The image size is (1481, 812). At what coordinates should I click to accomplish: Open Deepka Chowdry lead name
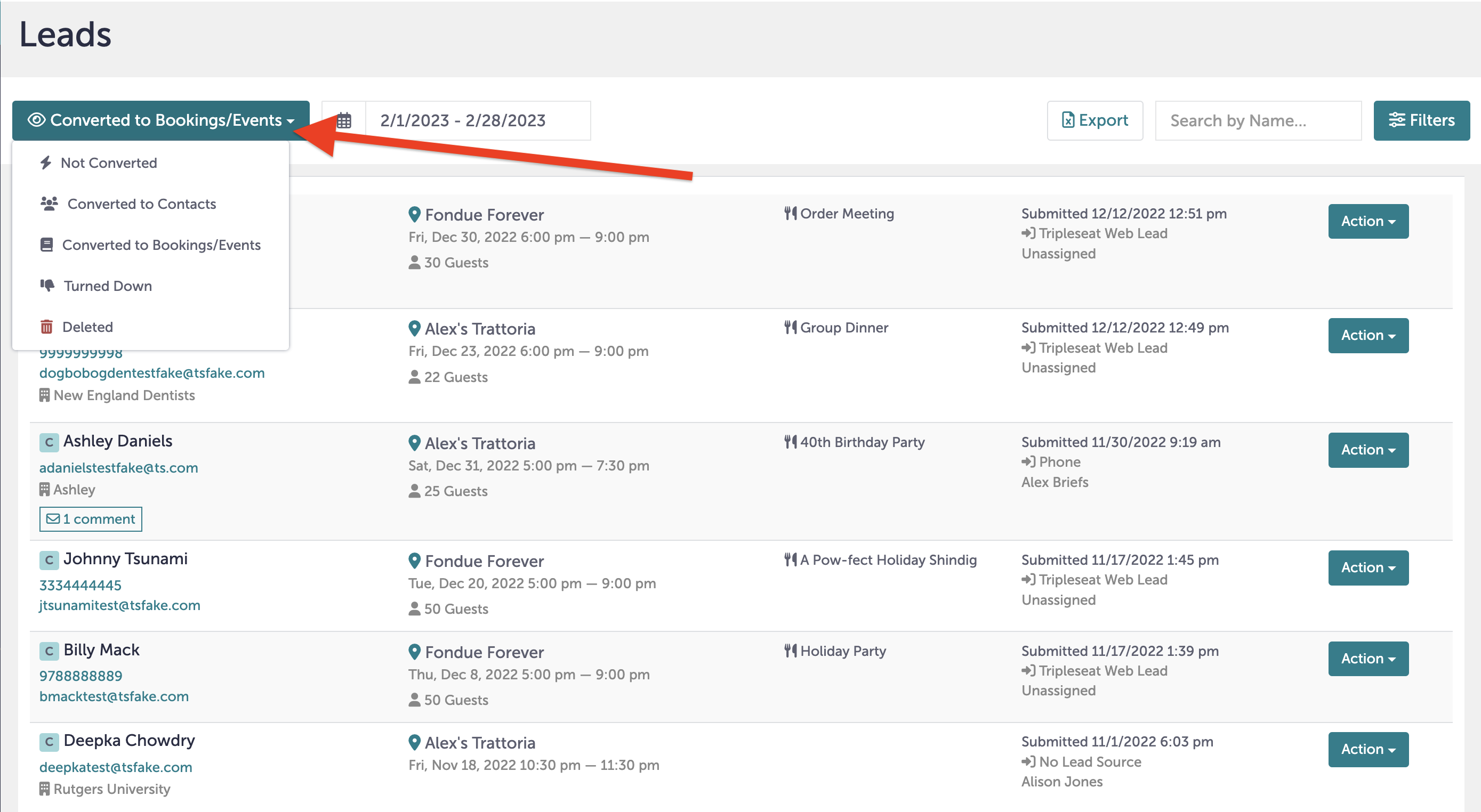[130, 741]
